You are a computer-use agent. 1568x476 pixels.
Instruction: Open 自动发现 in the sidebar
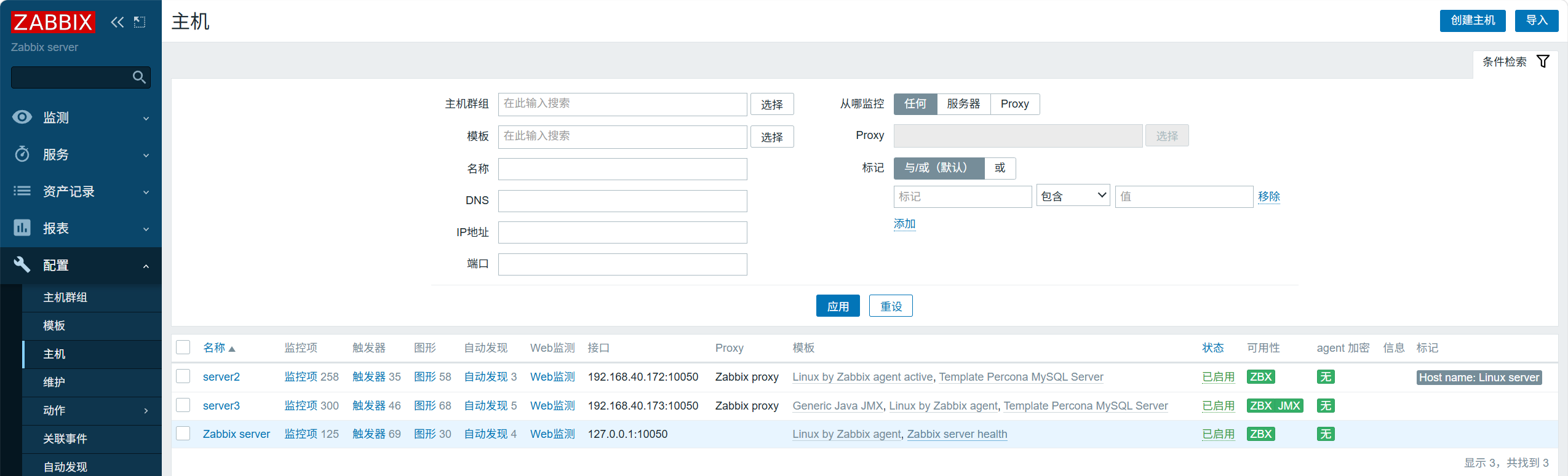coord(65,467)
